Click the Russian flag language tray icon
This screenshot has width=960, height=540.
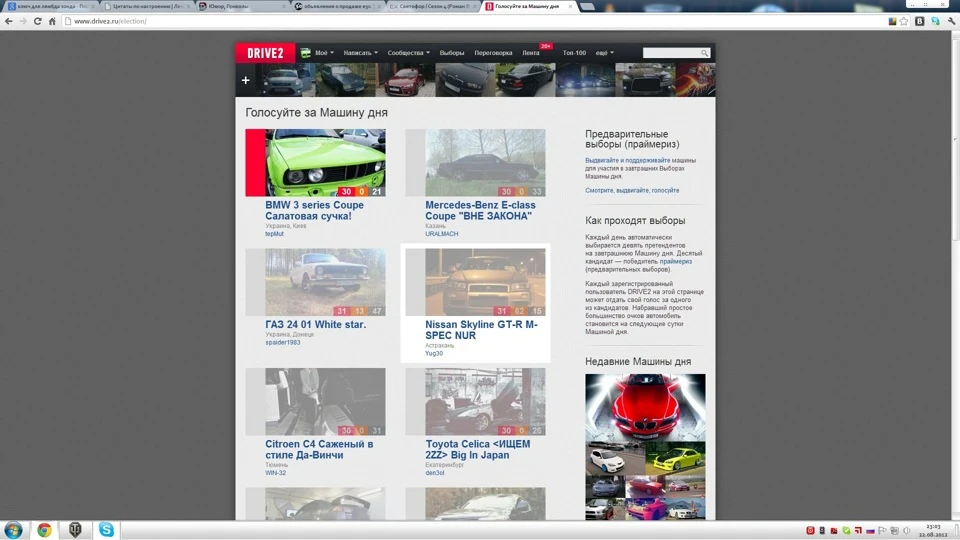pyautogui.click(x=870, y=530)
